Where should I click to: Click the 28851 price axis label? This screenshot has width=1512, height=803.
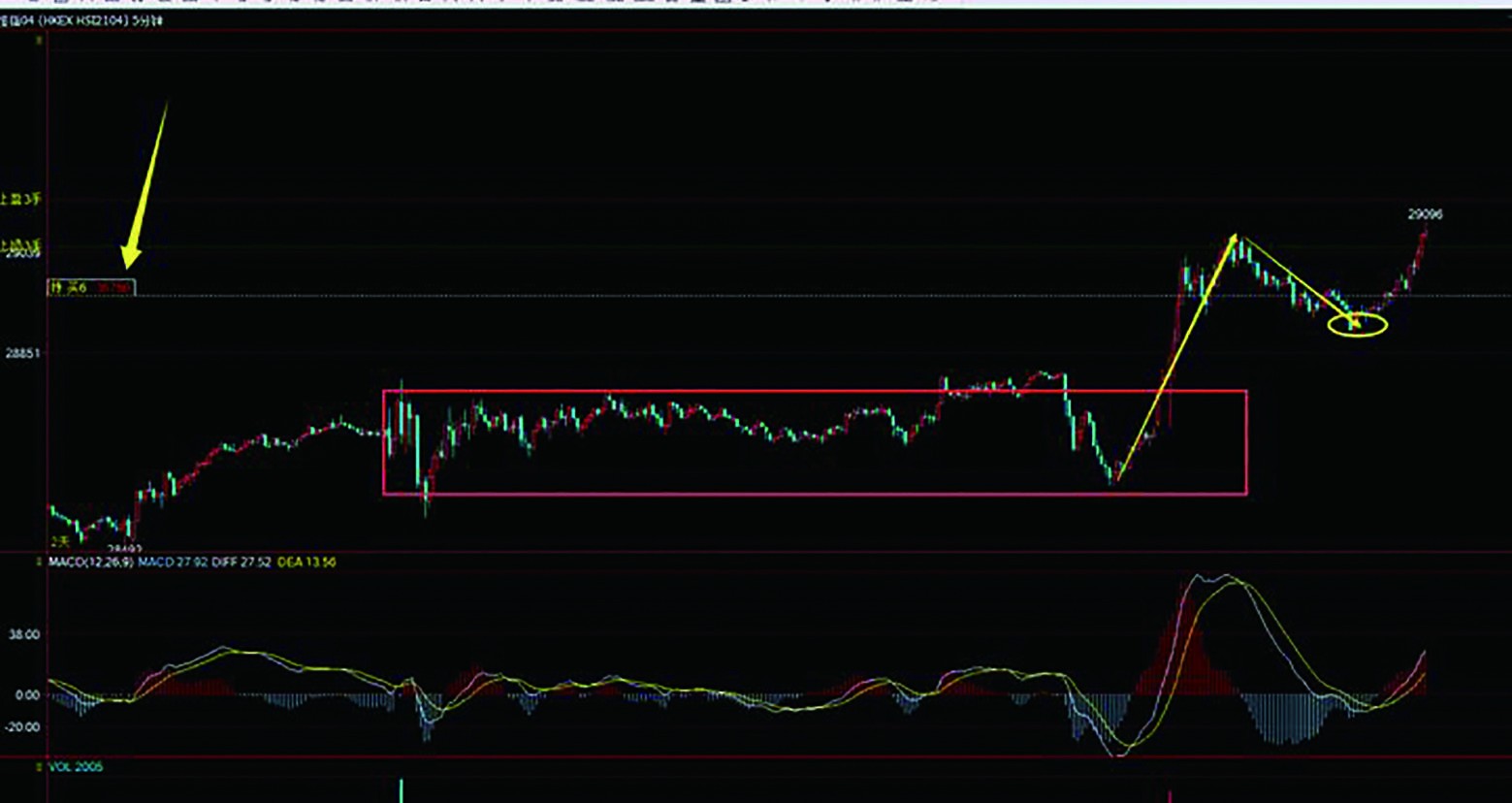pos(22,354)
